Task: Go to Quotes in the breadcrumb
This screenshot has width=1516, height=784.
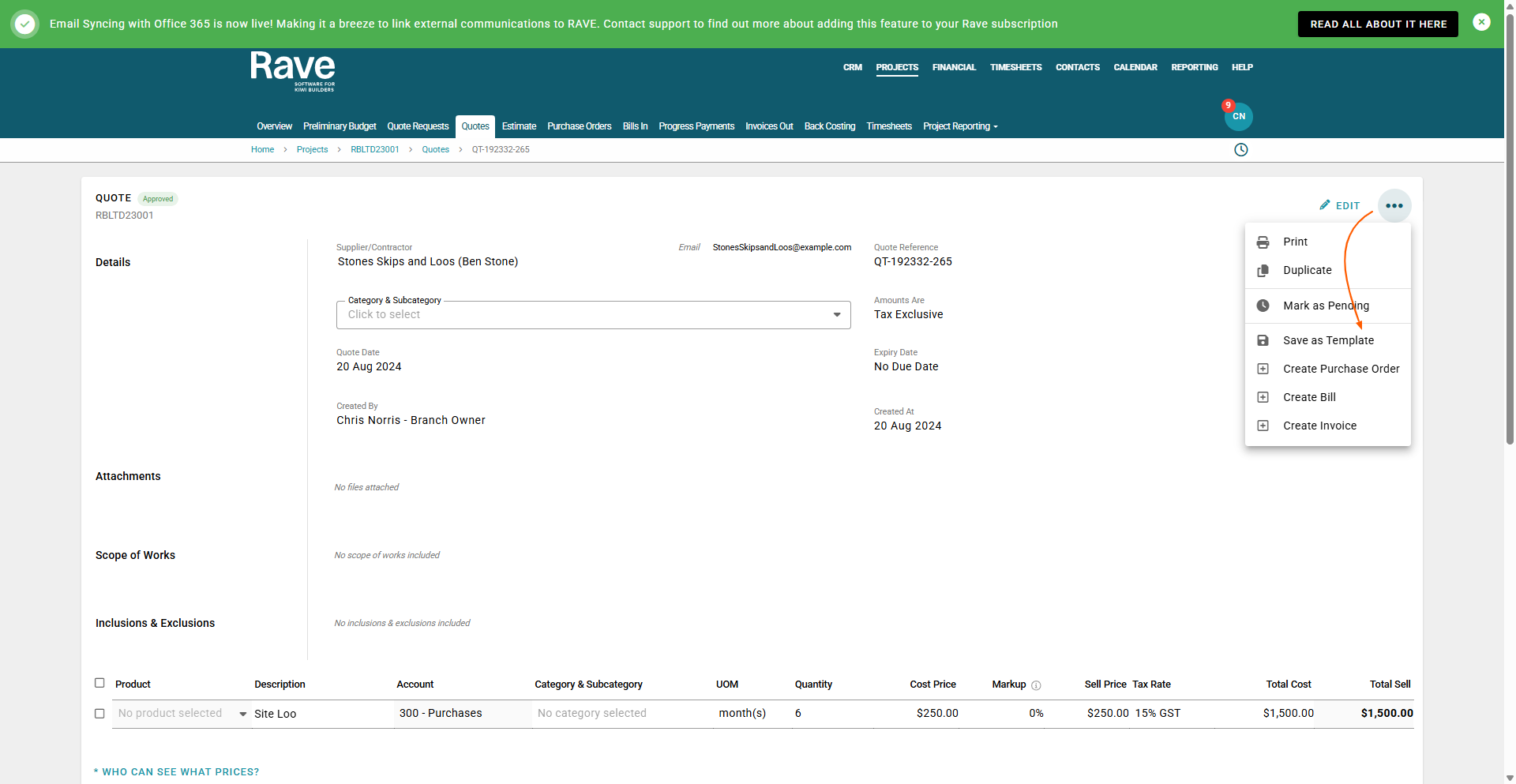Action: (435, 150)
